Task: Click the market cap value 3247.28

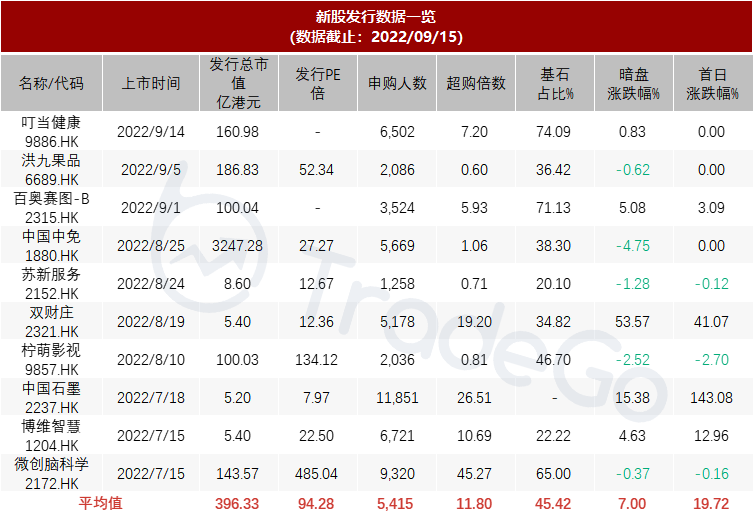Action: tap(237, 245)
